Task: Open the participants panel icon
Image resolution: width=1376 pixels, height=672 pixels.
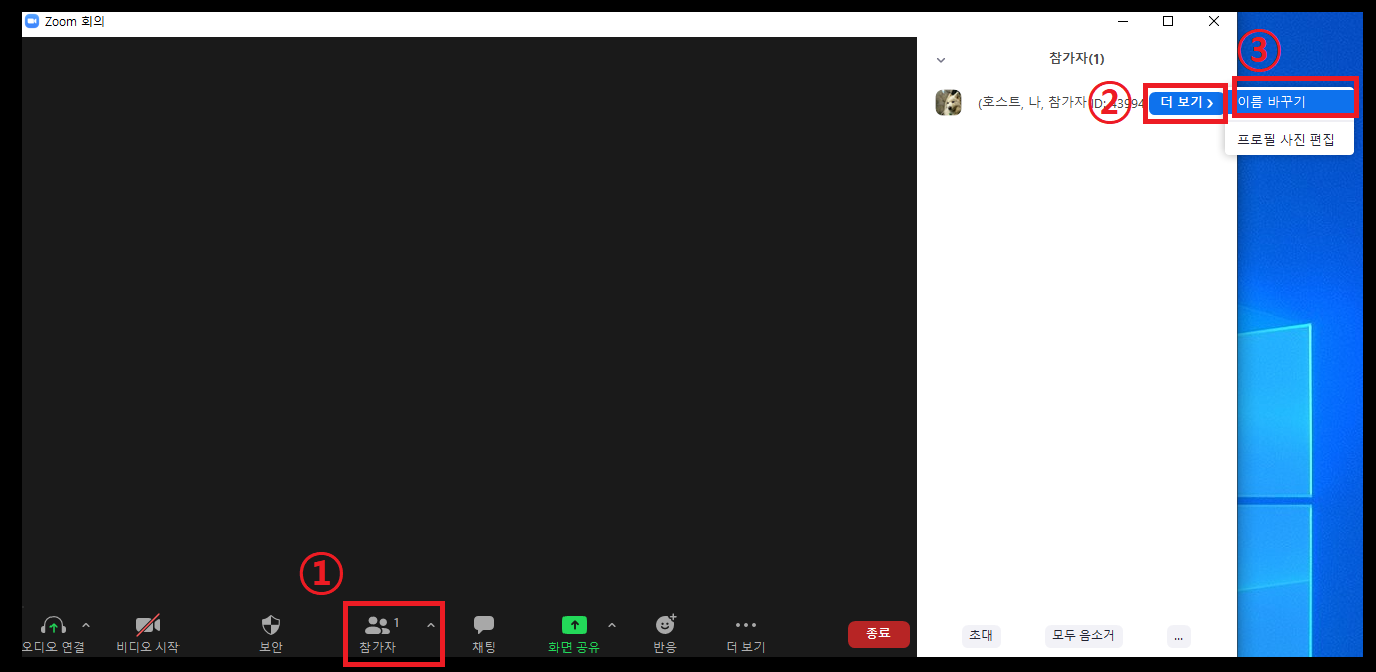Action: 378,626
